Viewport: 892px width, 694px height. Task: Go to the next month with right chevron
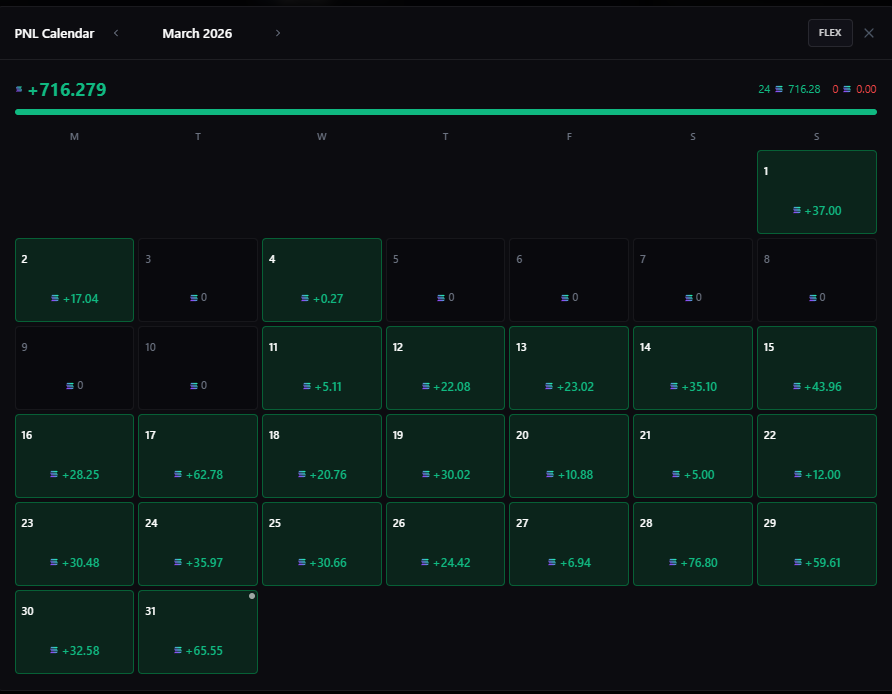click(278, 33)
